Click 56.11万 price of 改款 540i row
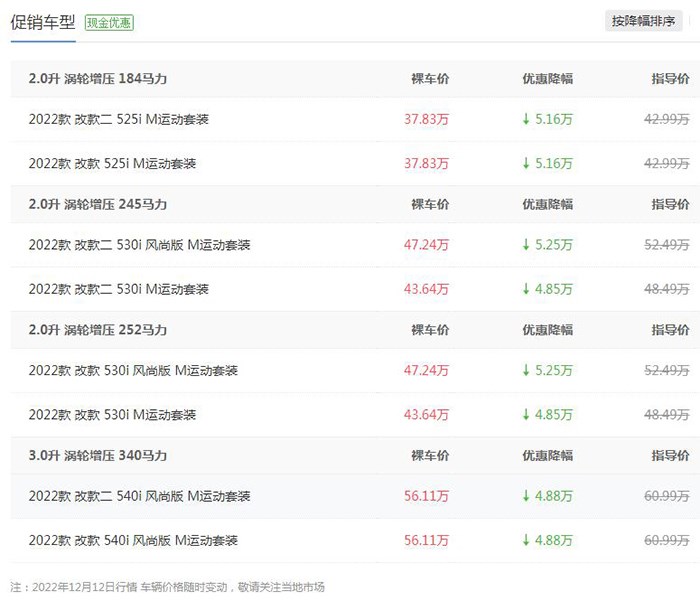The width and height of the screenshot is (700, 601). (426, 540)
